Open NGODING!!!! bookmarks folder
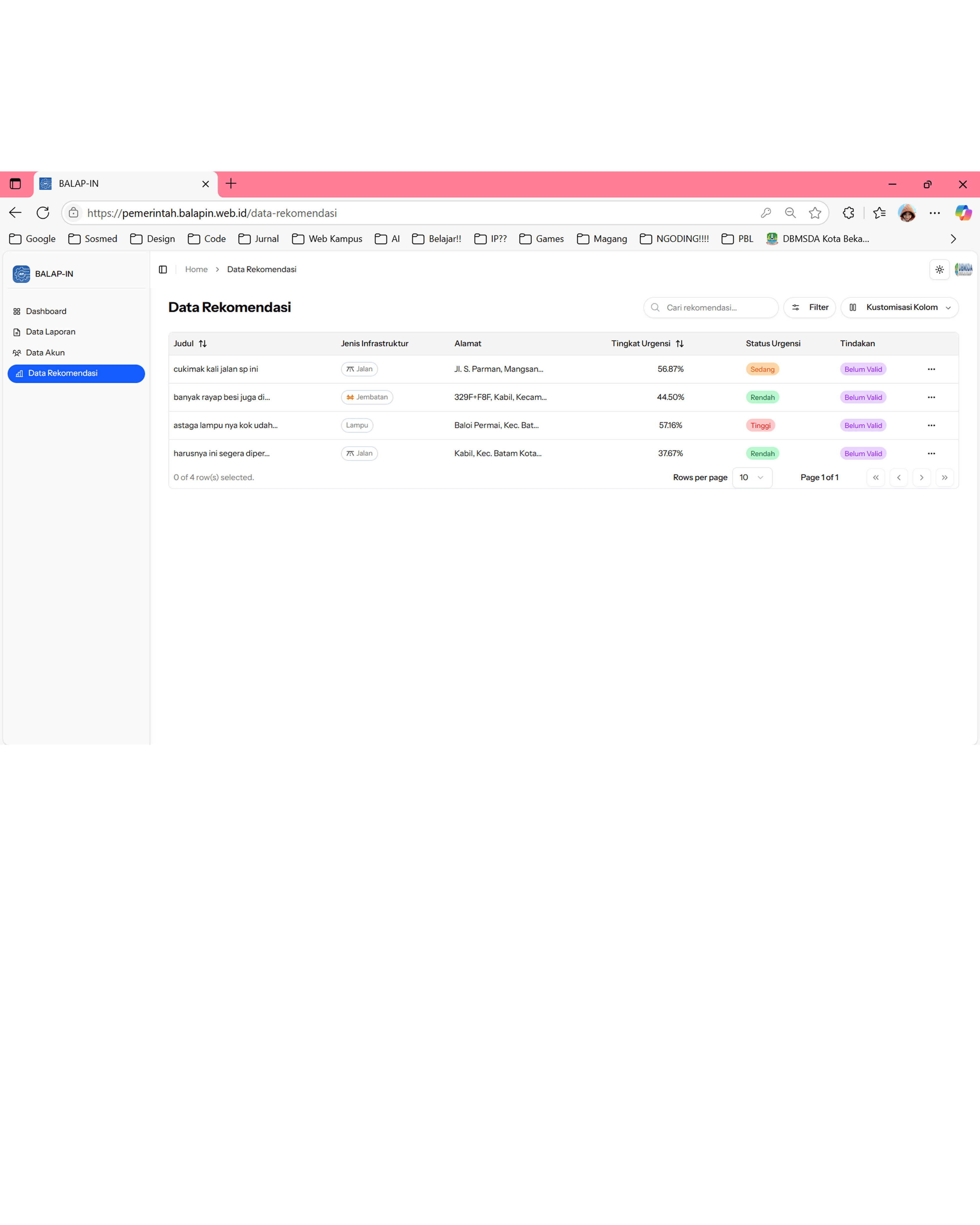This screenshot has height=1225, width=980. tap(674, 239)
